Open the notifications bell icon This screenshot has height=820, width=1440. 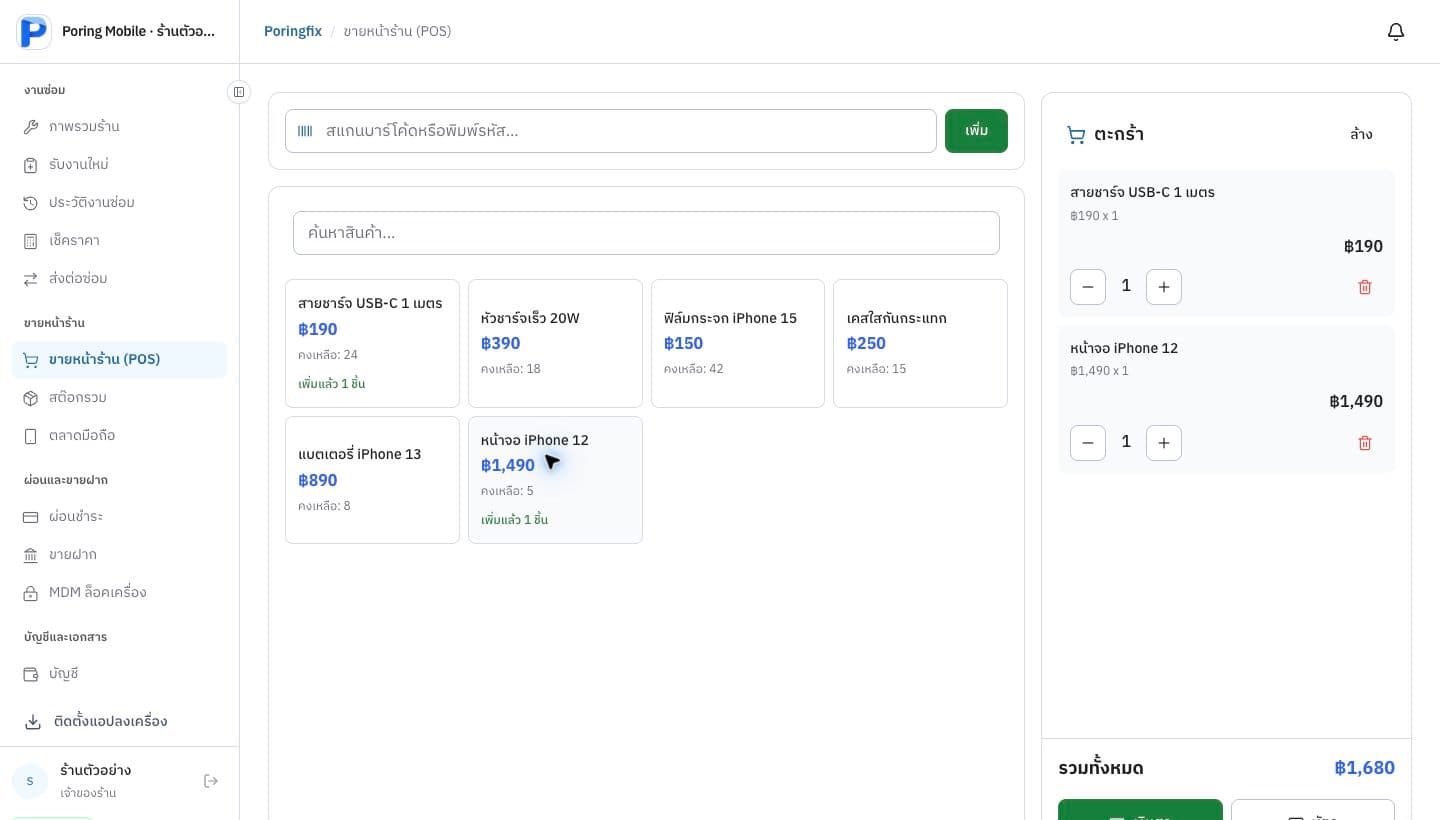(x=1396, y=32)
